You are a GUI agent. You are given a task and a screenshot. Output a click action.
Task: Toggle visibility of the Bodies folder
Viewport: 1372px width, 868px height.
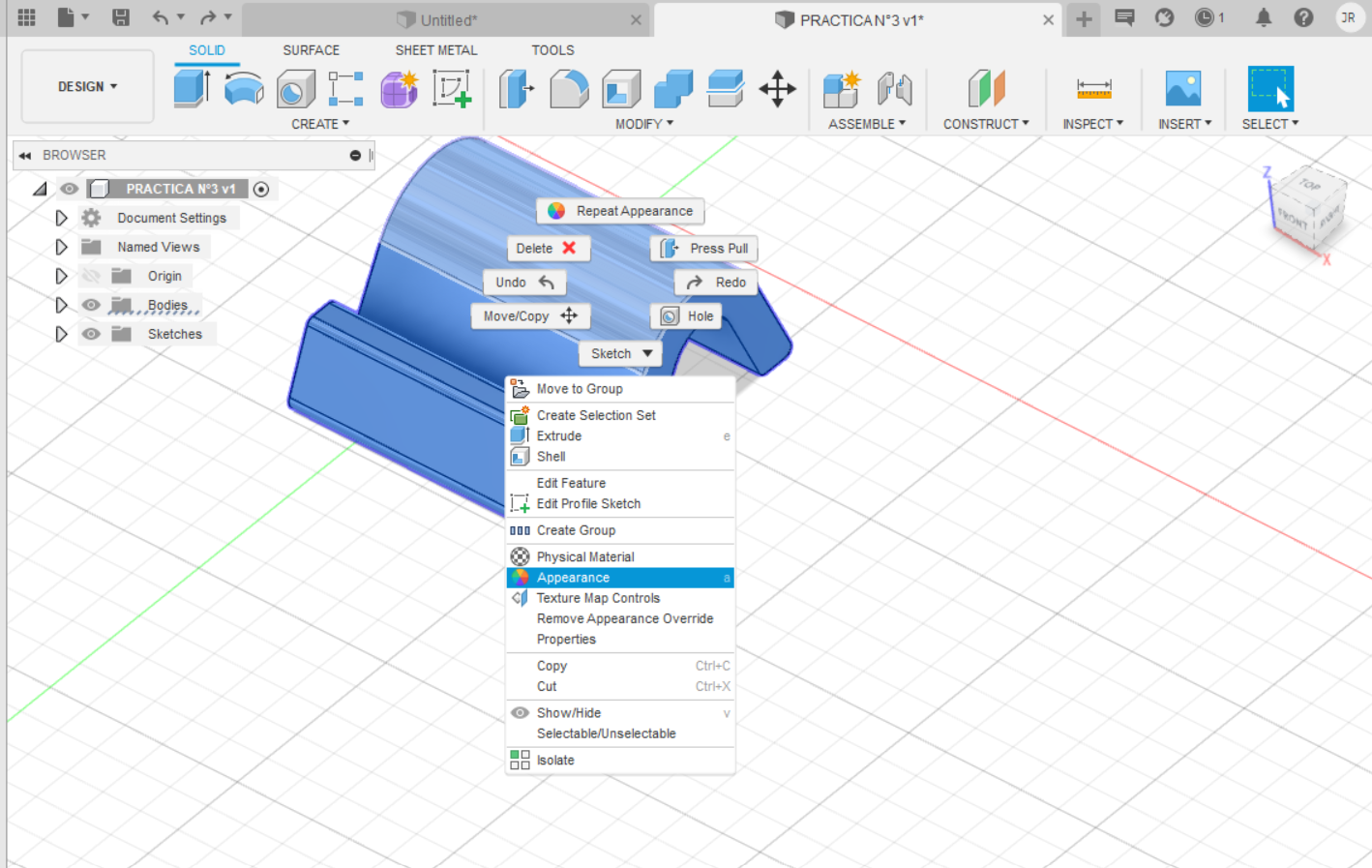coord(91,305)
